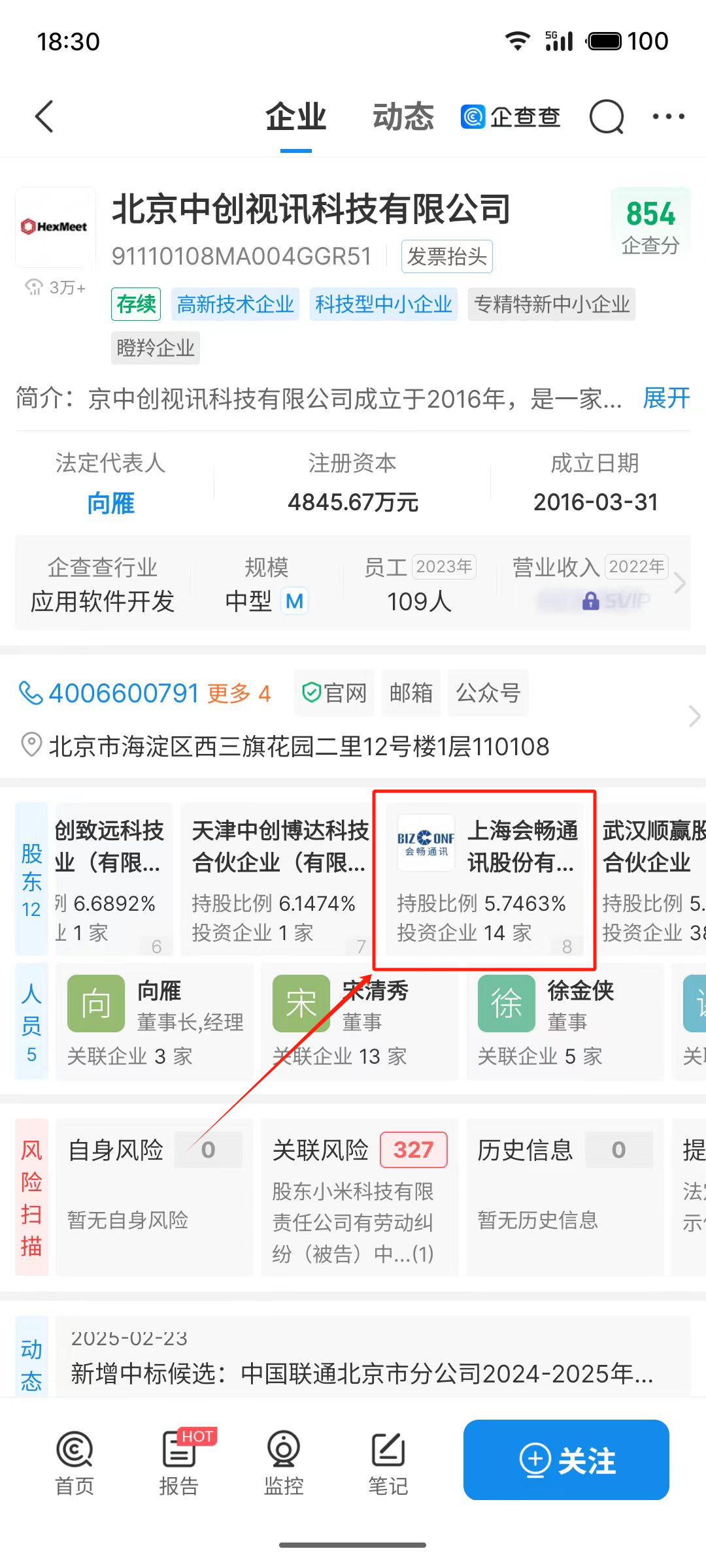
Task: Open 武汉顺赢 shareholder card
Action: pyautogui.click(x=648, y=879)
